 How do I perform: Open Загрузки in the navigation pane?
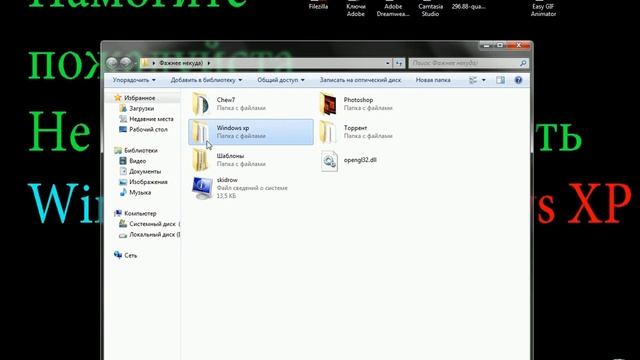pos(141,109)
